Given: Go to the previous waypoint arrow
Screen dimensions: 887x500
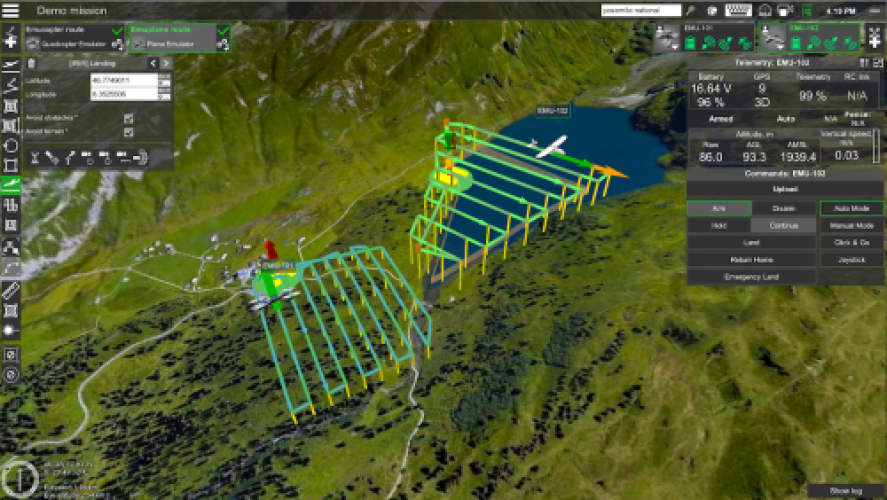Looking at the screenshot, I should (153, 63).
